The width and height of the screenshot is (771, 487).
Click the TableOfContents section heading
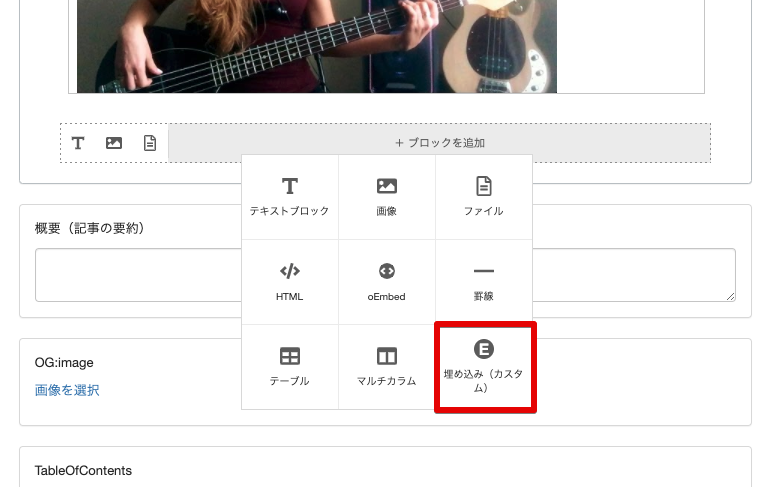point(83,470)
